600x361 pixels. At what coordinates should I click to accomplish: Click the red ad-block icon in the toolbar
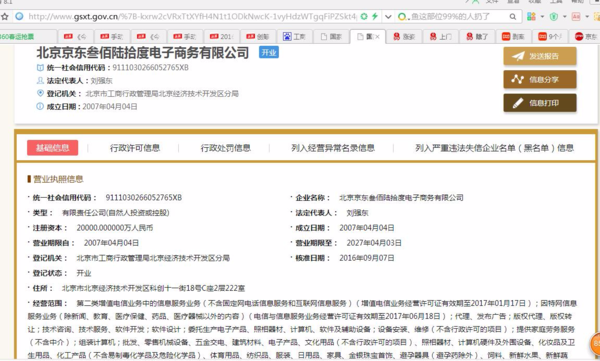tap(576, 16)
